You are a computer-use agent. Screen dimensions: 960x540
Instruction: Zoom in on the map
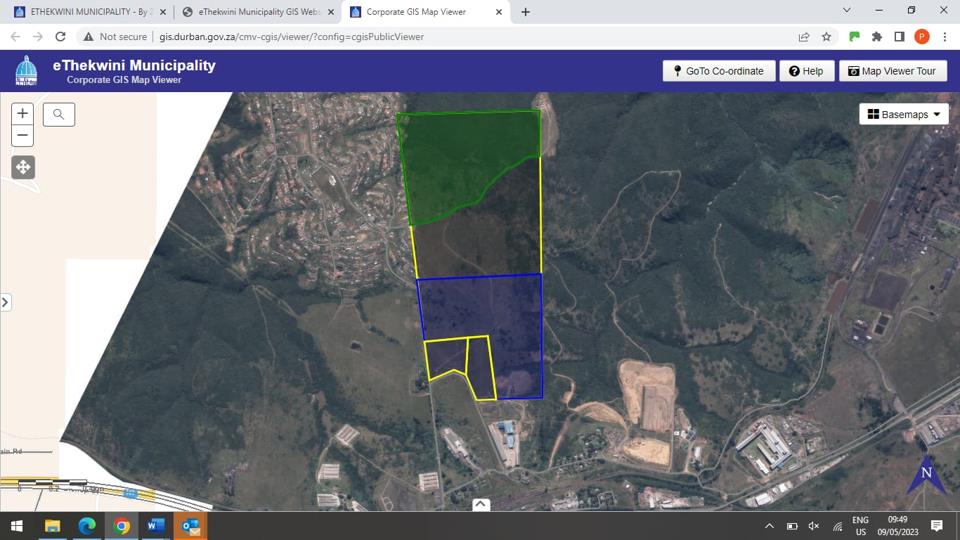(23, 113)
